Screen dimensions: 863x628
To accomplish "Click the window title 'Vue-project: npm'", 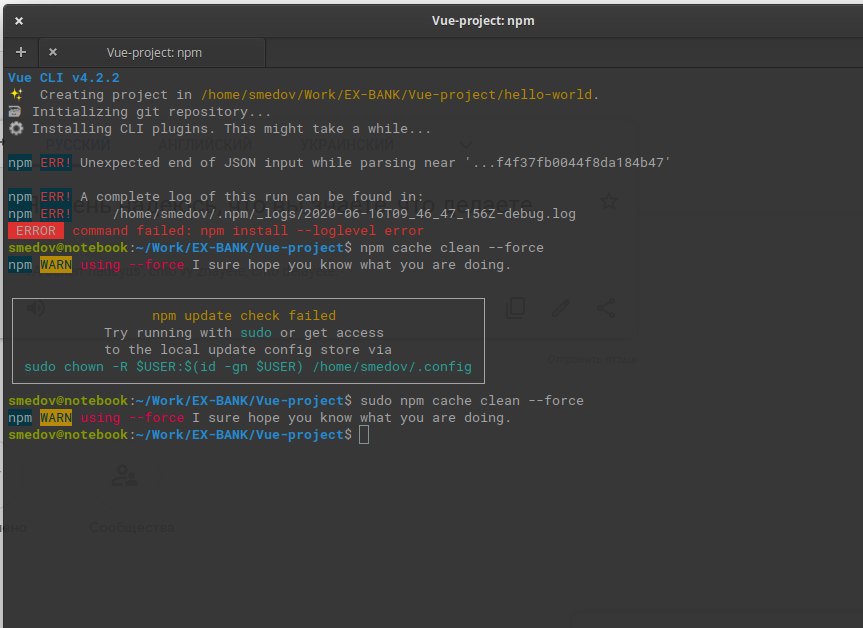I will click(483, 21).
